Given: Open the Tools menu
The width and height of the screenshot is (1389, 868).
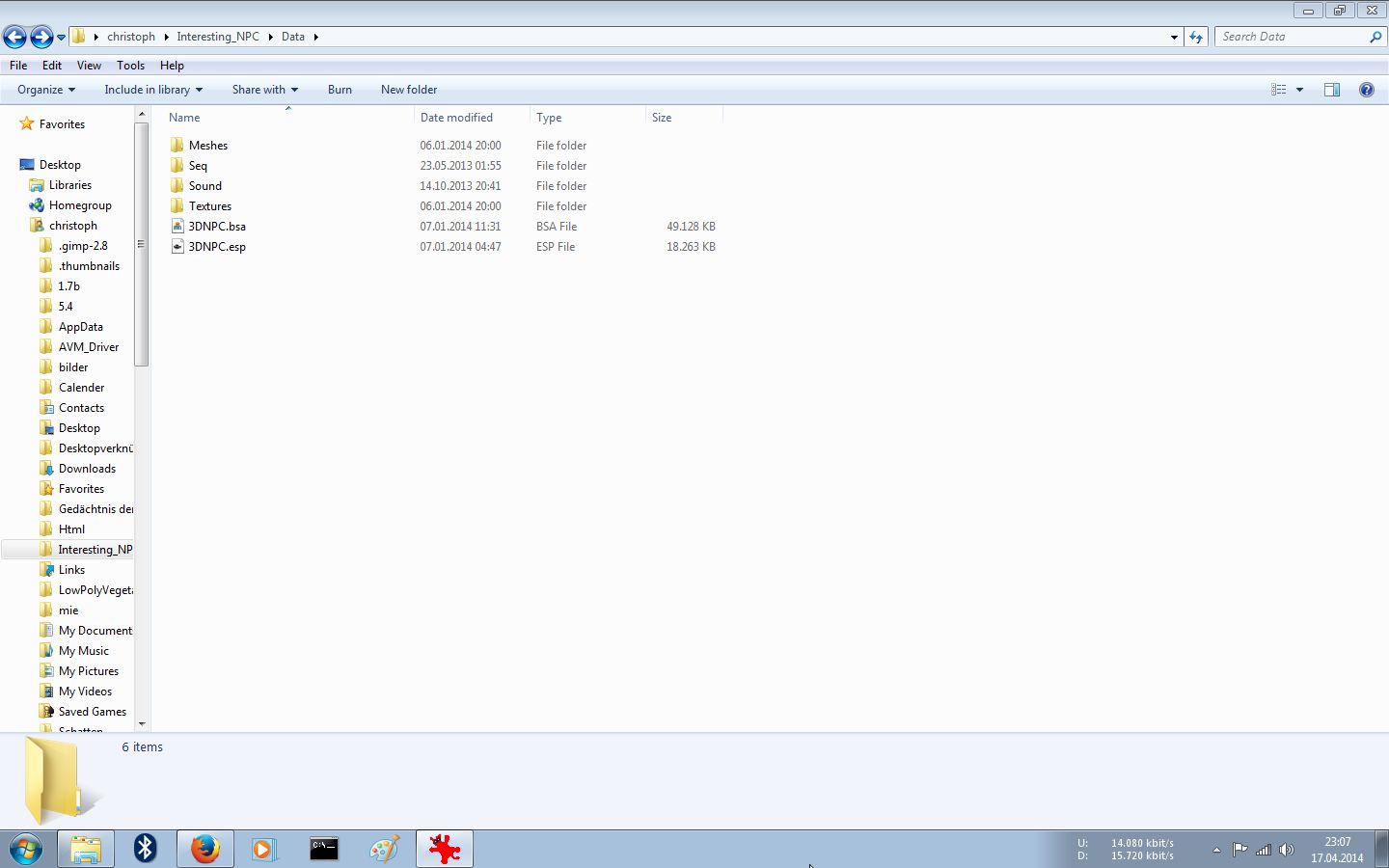Looking at the screenshot, I should [130, 66].
